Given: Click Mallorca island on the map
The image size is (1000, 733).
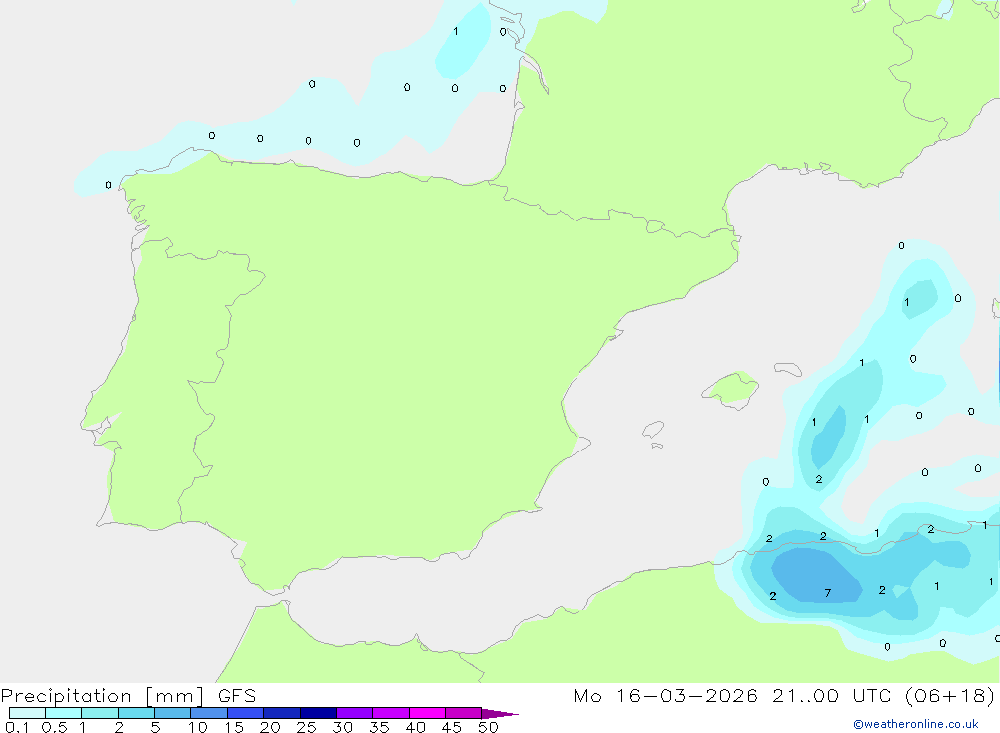Looking at the screenshot, I should click(731, 389).
